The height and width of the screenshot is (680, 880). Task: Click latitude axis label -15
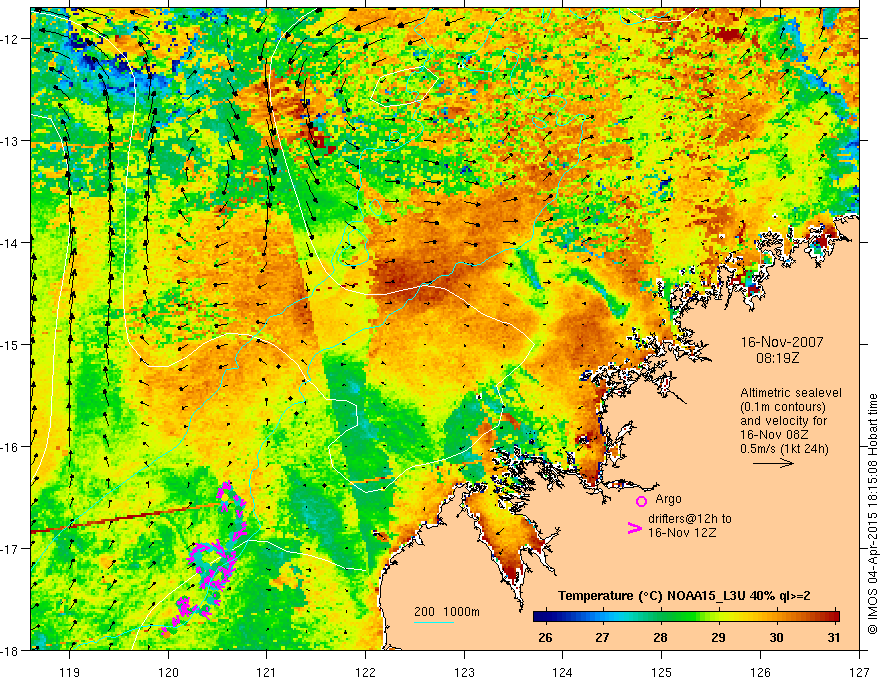(10, 344)
